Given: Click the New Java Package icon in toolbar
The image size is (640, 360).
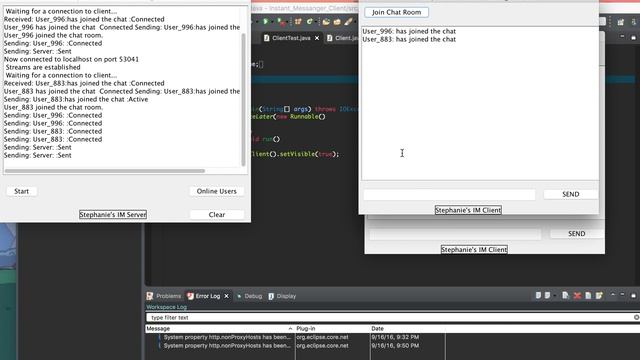Looking at the screenshot, I should 298,22.
